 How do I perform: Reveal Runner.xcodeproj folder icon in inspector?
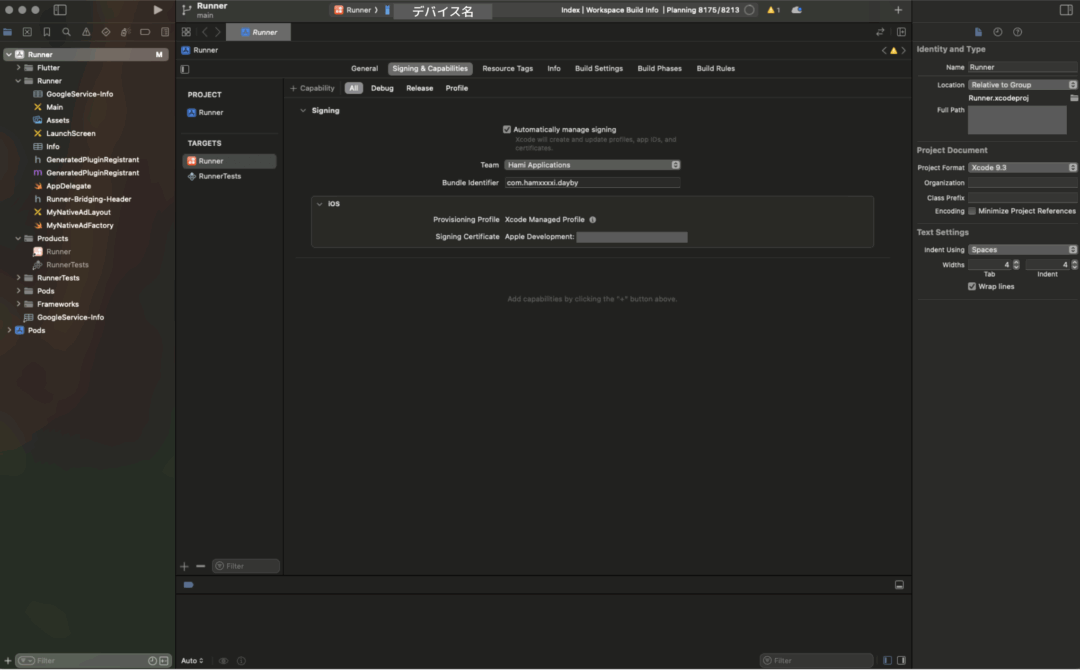click(x=1074, y=98)
